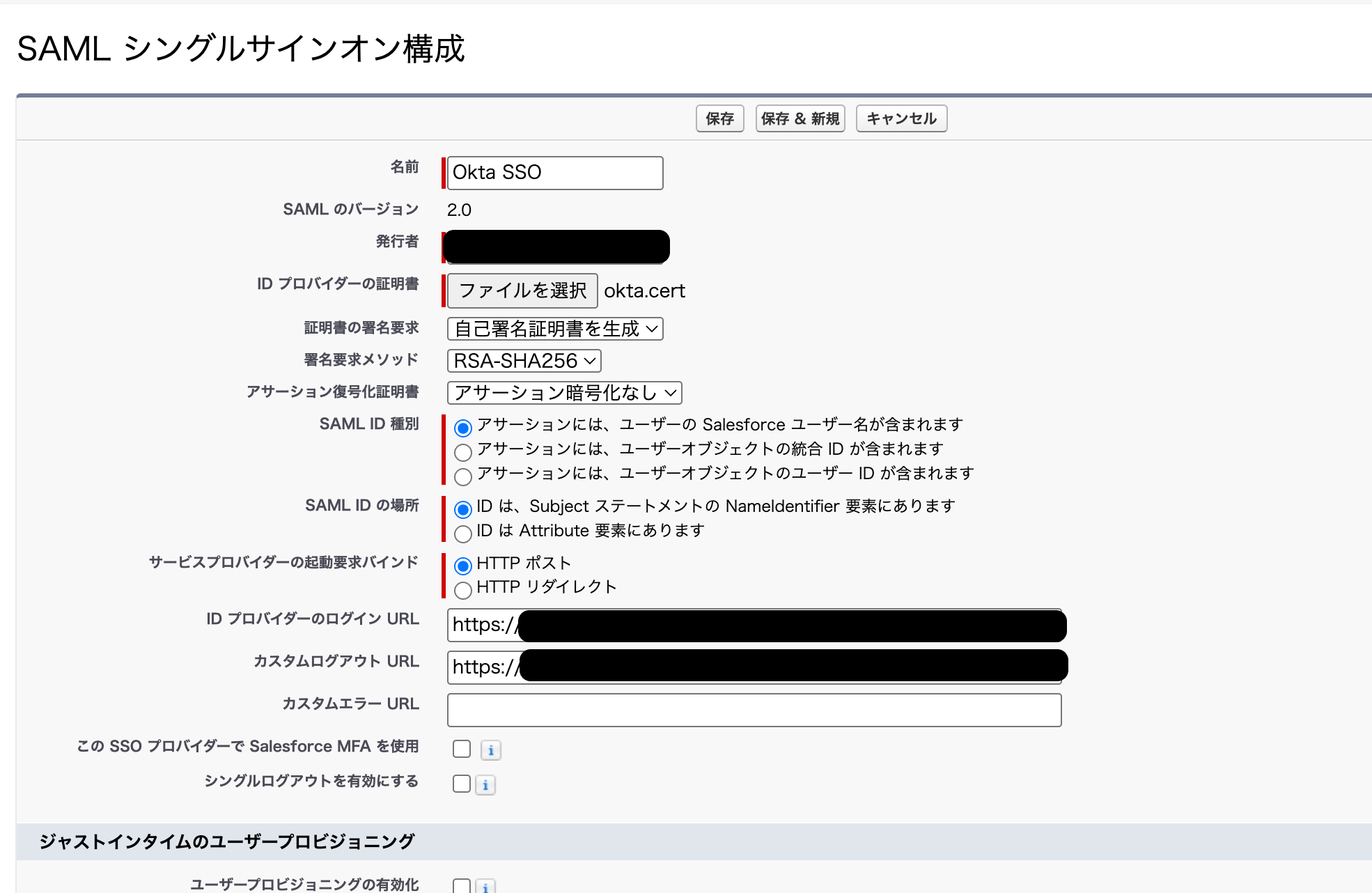1372x893 pixels.
Task: Open the アサーション復号化証明書 dropdown
Action: click(x=564, y=393)
